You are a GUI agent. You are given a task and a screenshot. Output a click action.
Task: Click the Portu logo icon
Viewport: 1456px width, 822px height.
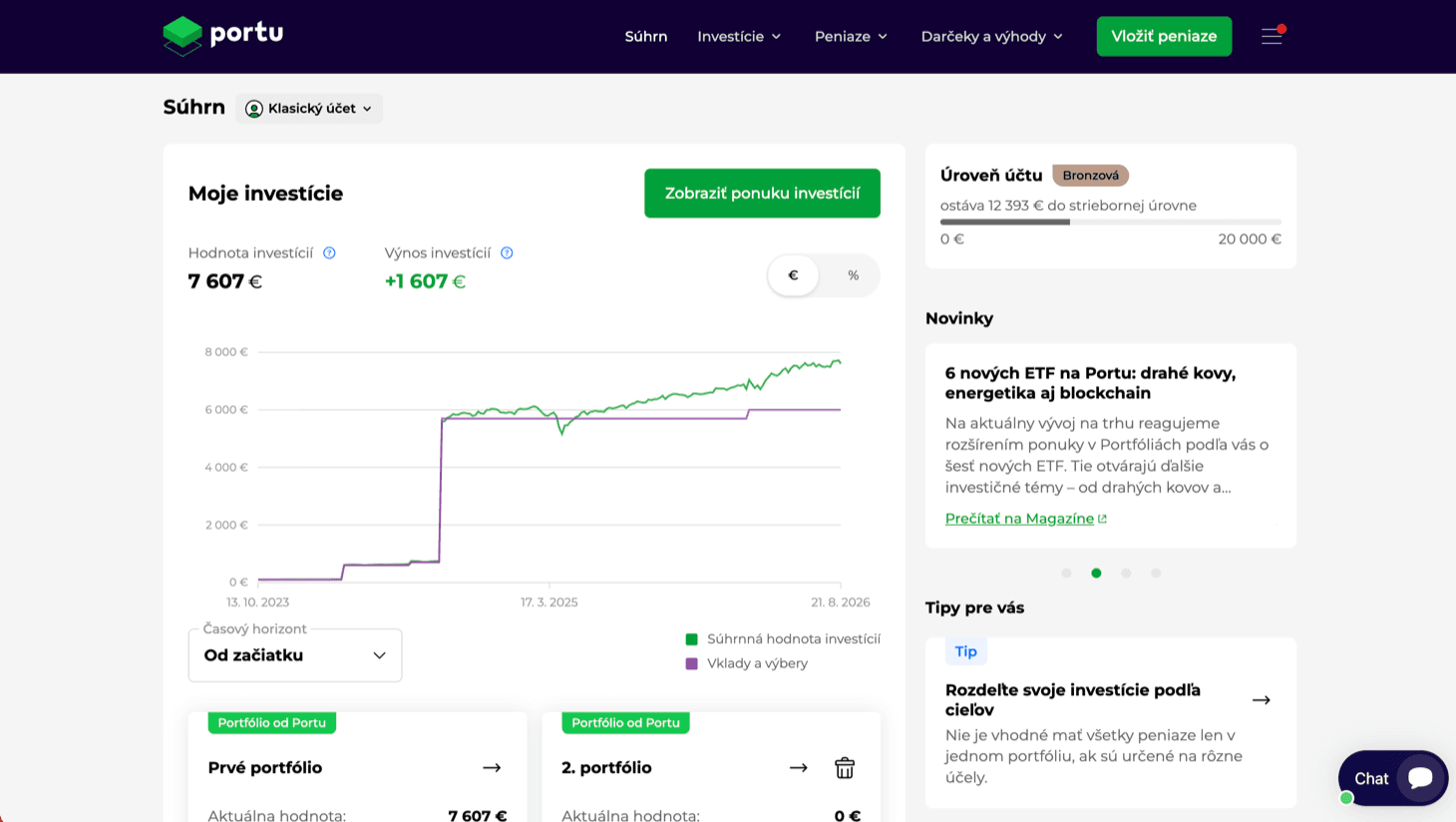182,36
